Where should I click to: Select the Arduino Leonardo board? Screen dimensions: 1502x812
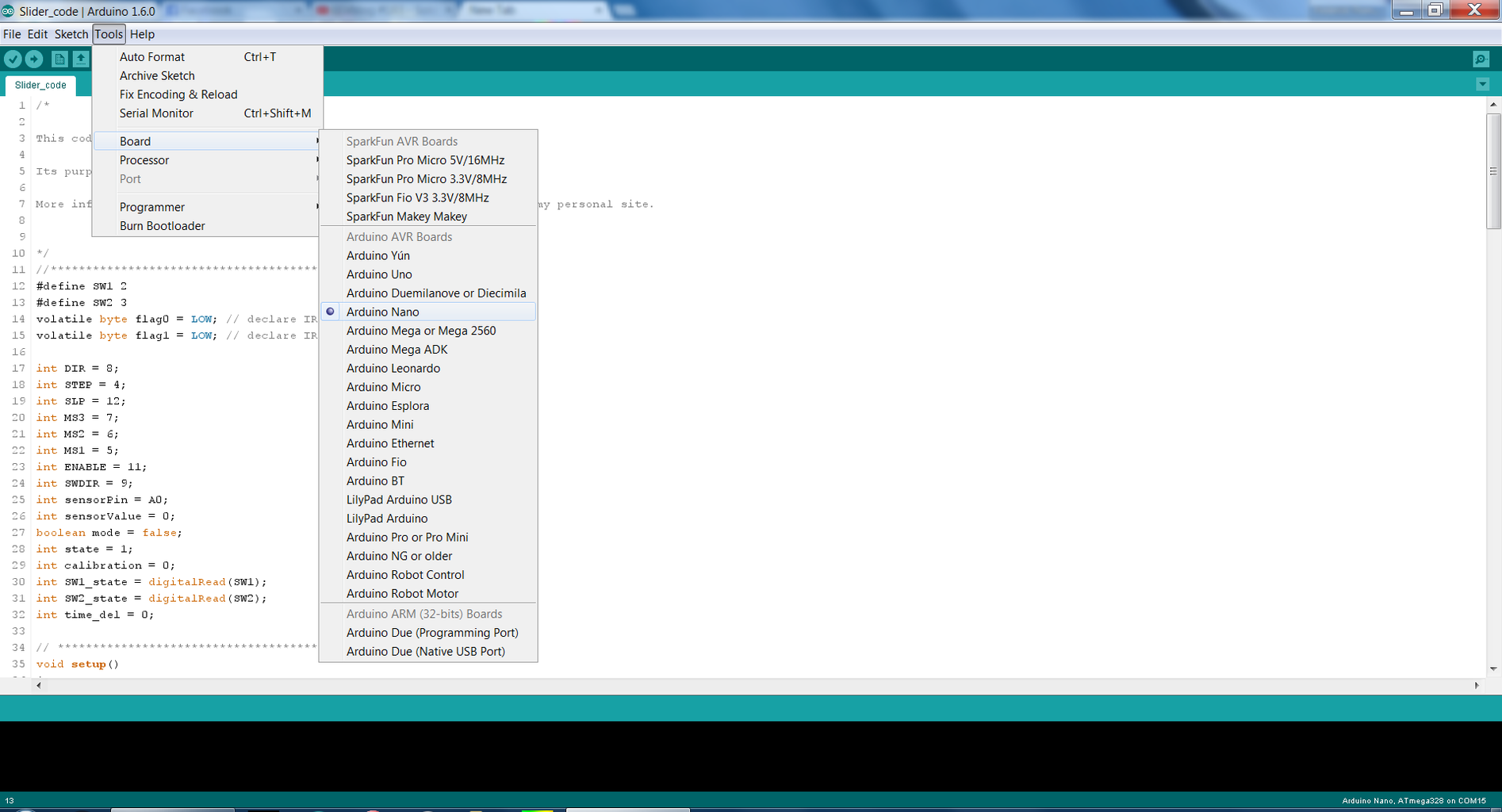[428, 368]
